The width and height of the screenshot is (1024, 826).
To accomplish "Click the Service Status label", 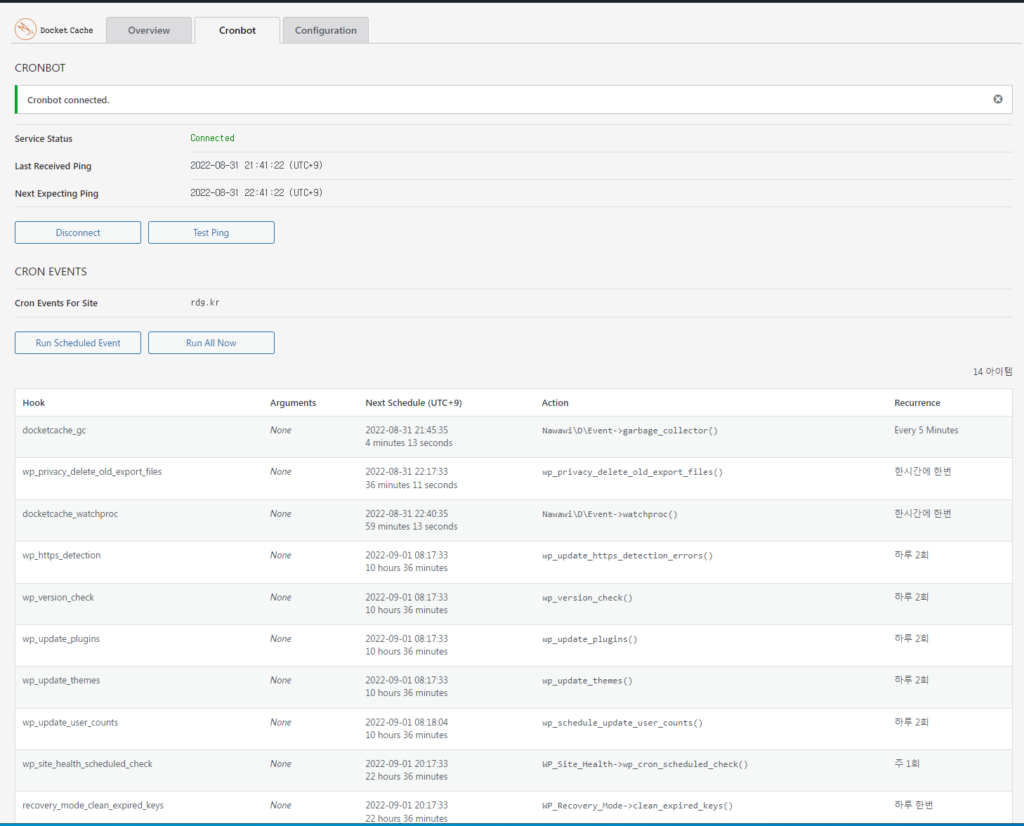I will (44, 138).
